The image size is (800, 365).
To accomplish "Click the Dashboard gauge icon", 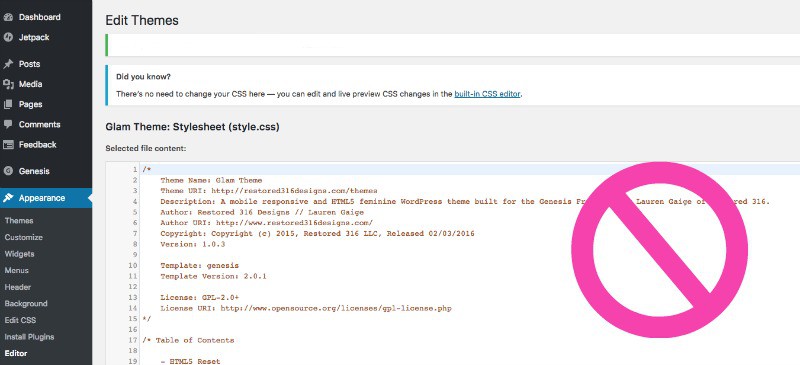I will [8, 17].
